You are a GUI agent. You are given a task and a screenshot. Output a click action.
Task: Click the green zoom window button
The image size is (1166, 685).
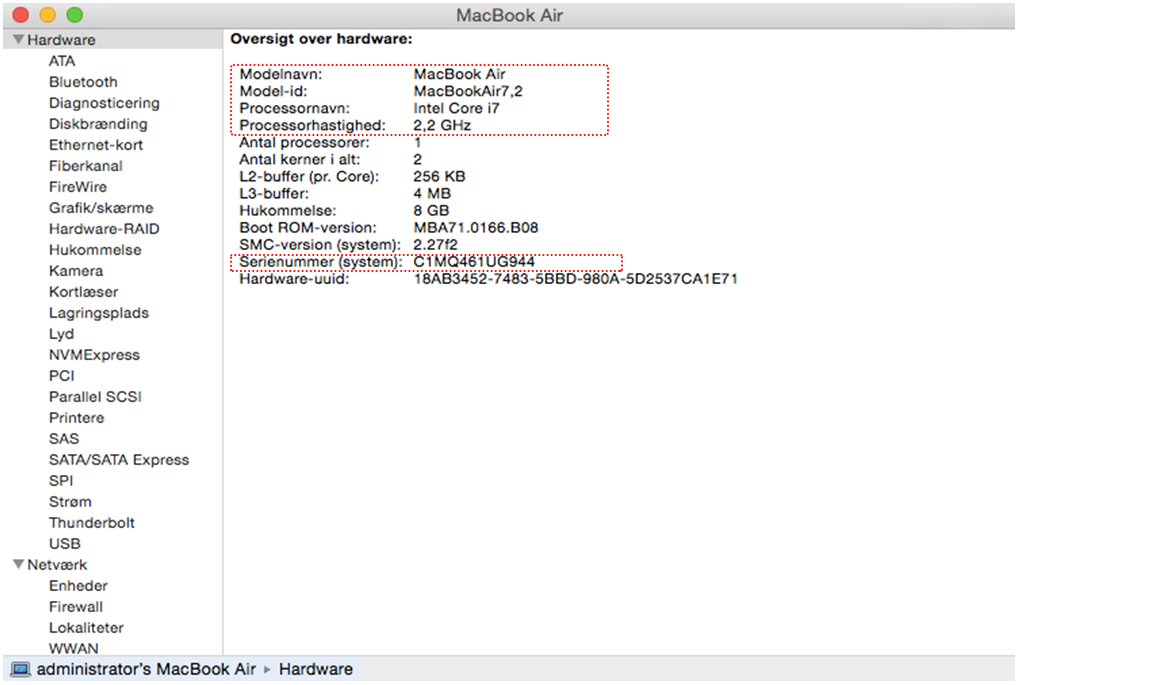coord(74,16)
